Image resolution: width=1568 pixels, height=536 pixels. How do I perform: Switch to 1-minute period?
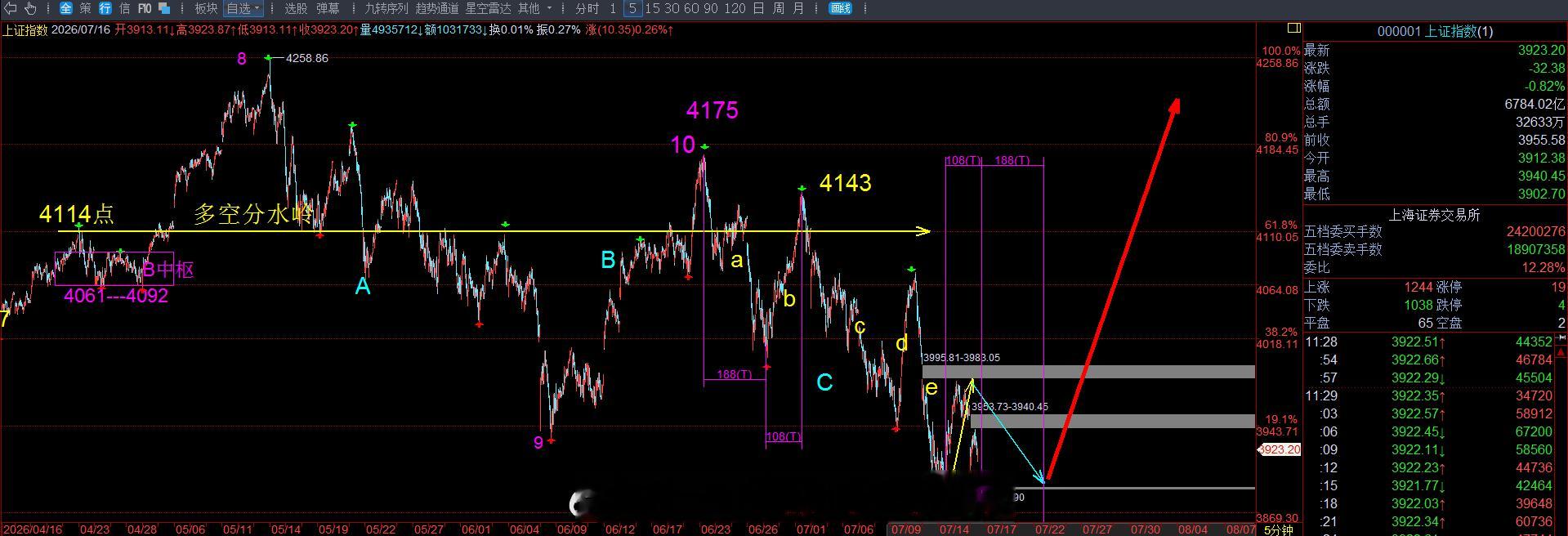613,8
